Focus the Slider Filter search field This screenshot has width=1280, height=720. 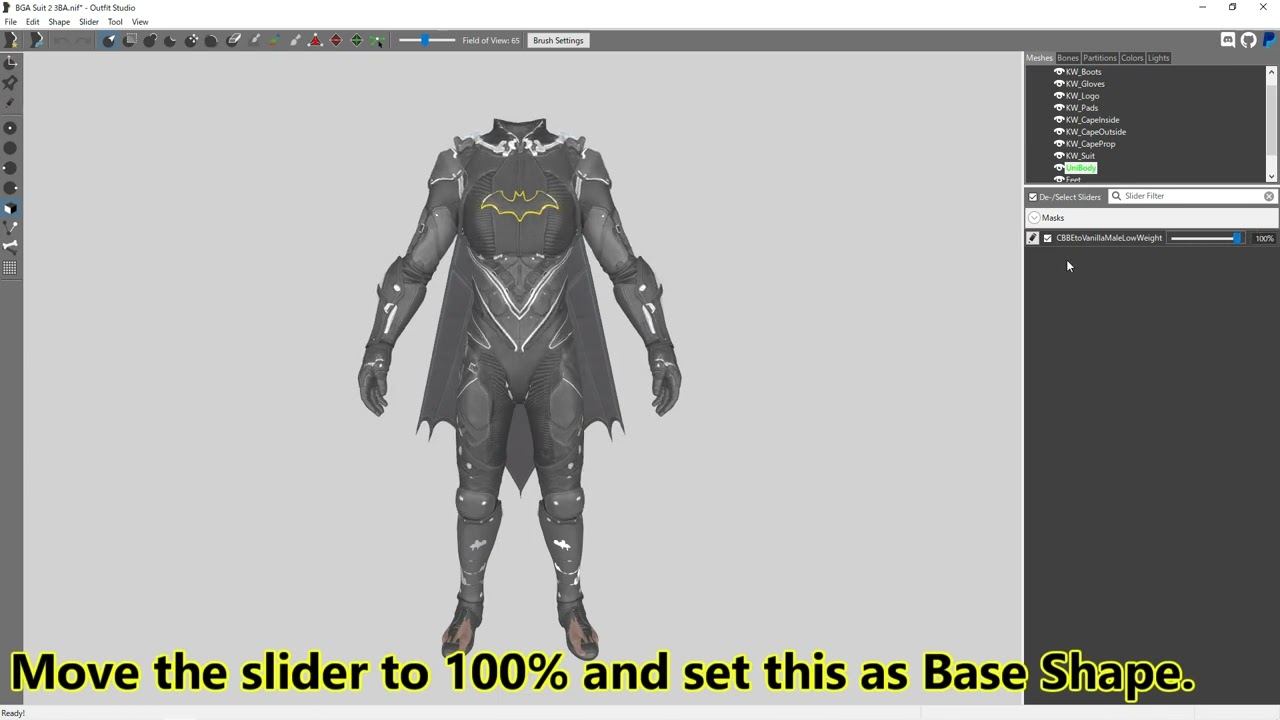tap(1193, 197)
